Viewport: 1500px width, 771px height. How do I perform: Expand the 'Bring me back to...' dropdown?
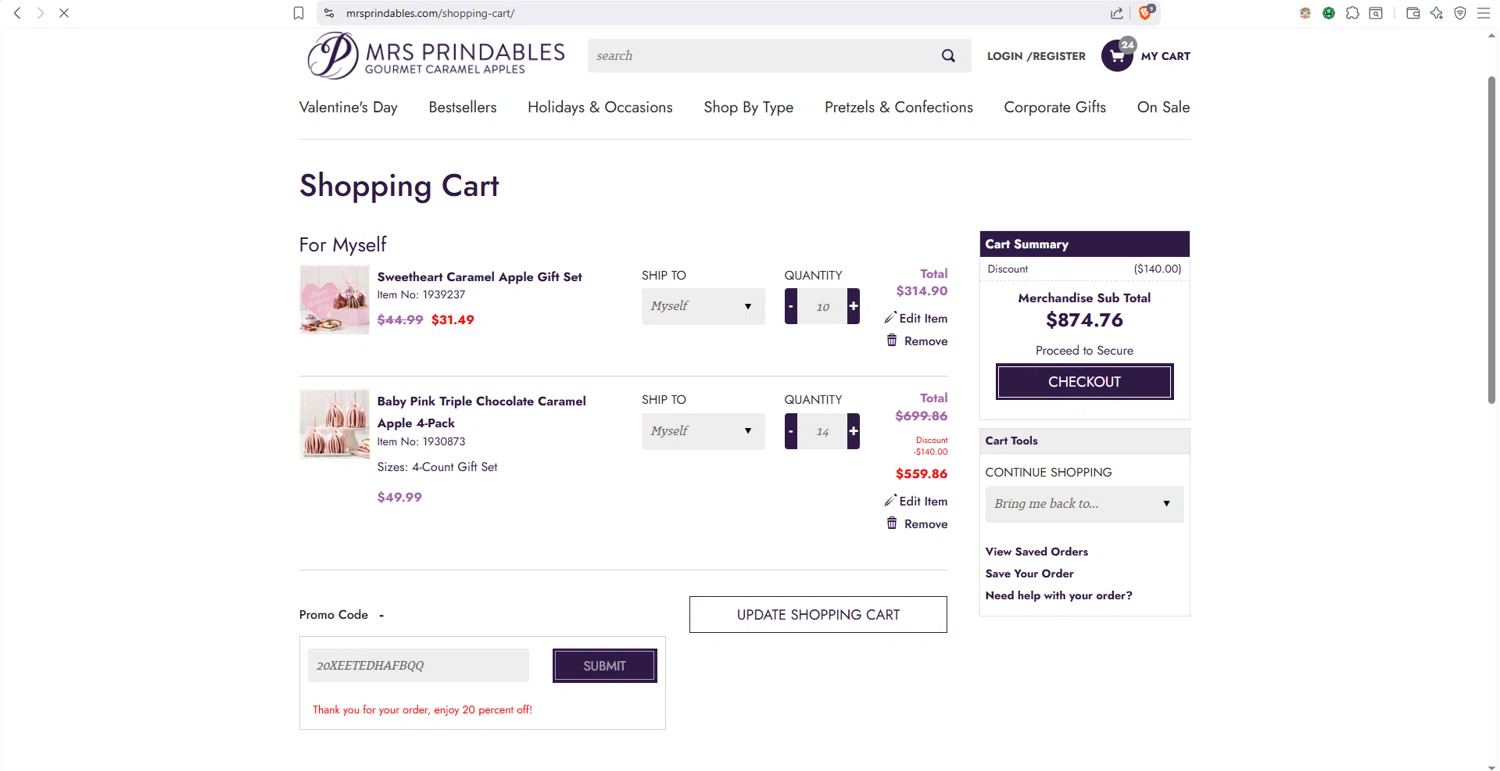coord(1084,504)
